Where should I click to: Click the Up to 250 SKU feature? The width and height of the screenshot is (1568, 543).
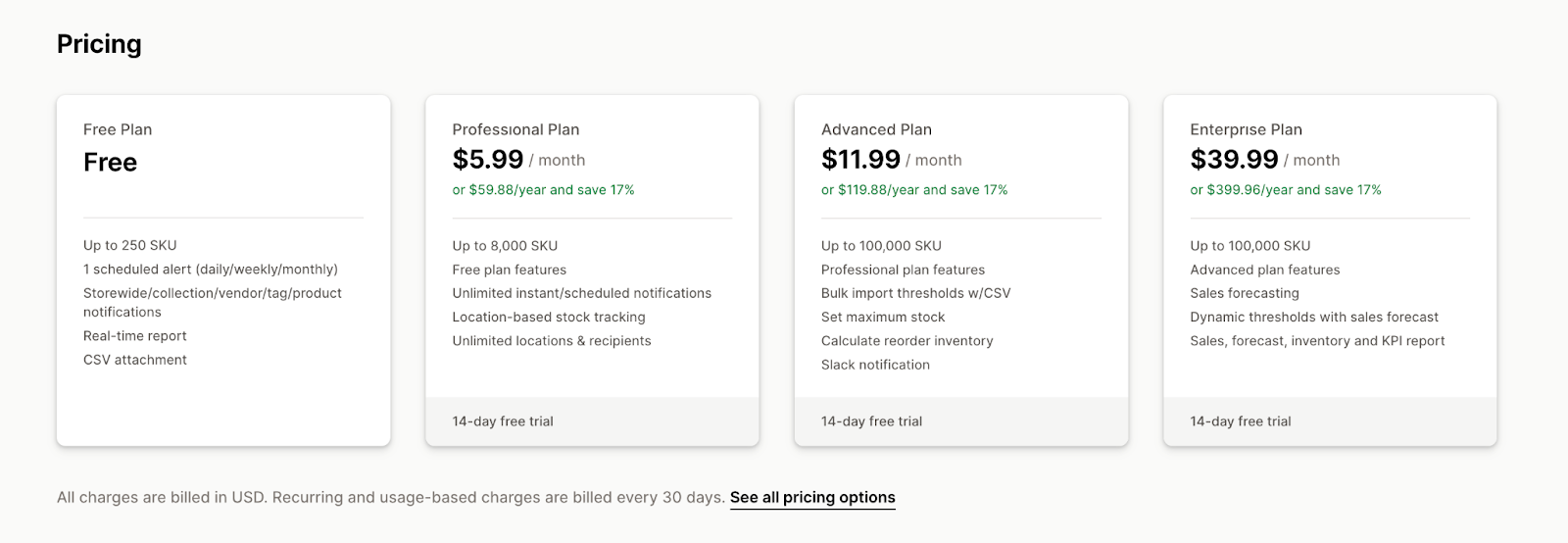[x=130, y=246]
